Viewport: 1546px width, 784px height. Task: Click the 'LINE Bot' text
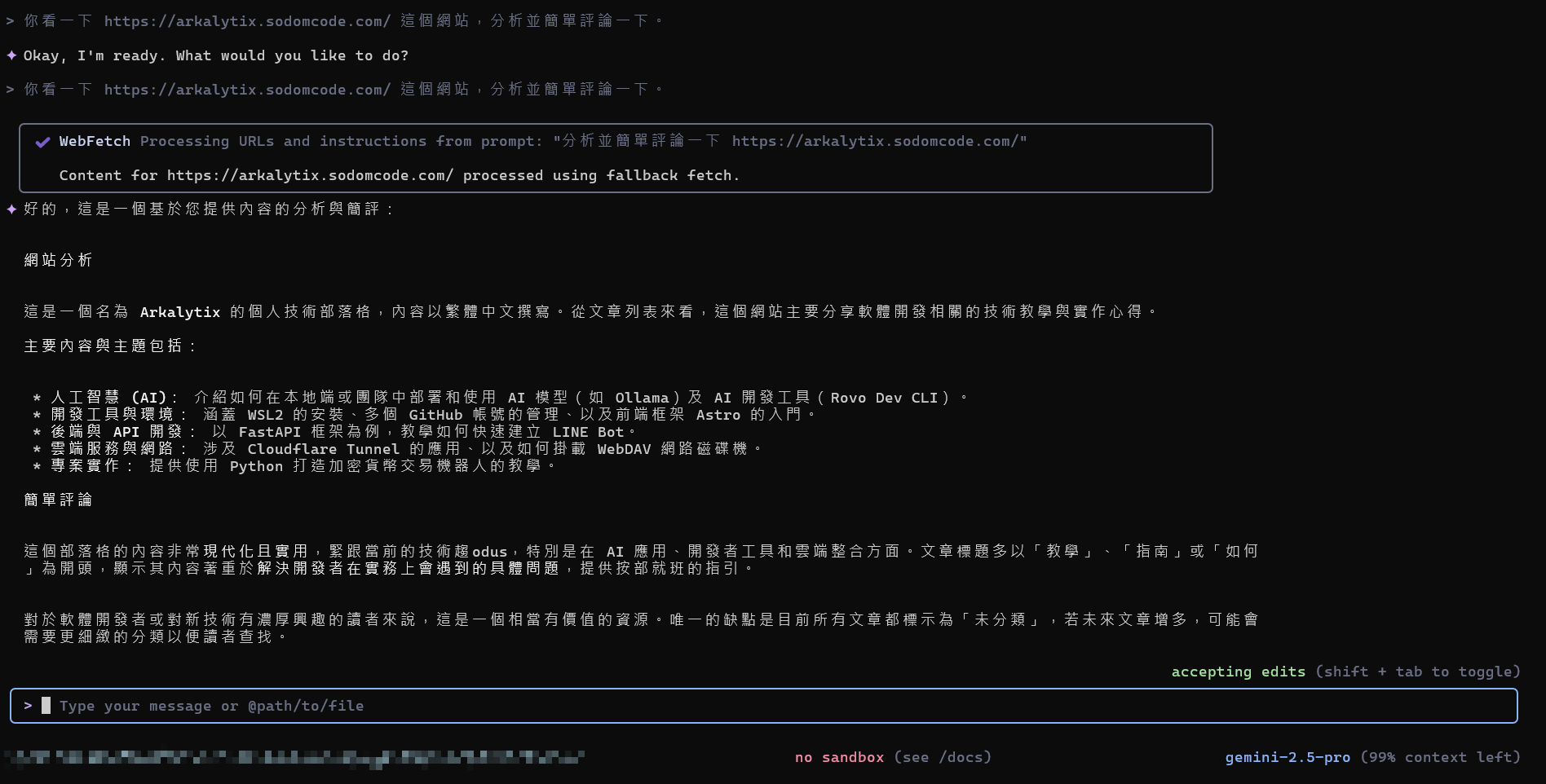pos(588,432)
